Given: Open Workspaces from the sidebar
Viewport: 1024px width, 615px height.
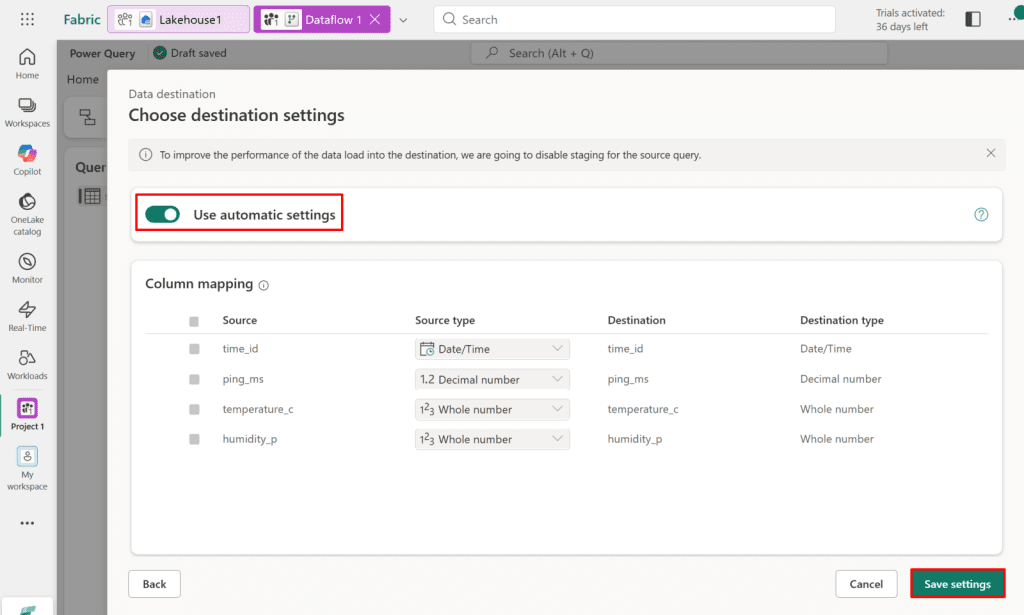Looking at the screenshot, I should pyautogui.click(x=27, y=112).
